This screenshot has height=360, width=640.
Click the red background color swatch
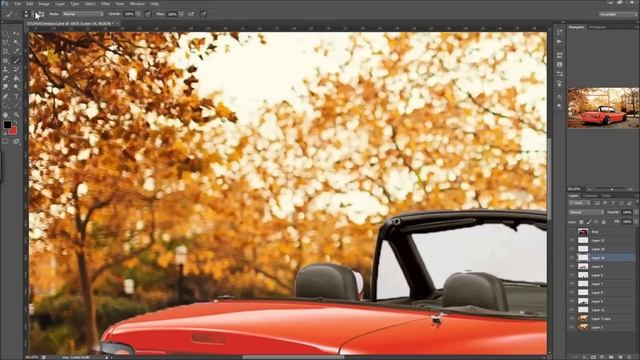[x=13, y=131]
